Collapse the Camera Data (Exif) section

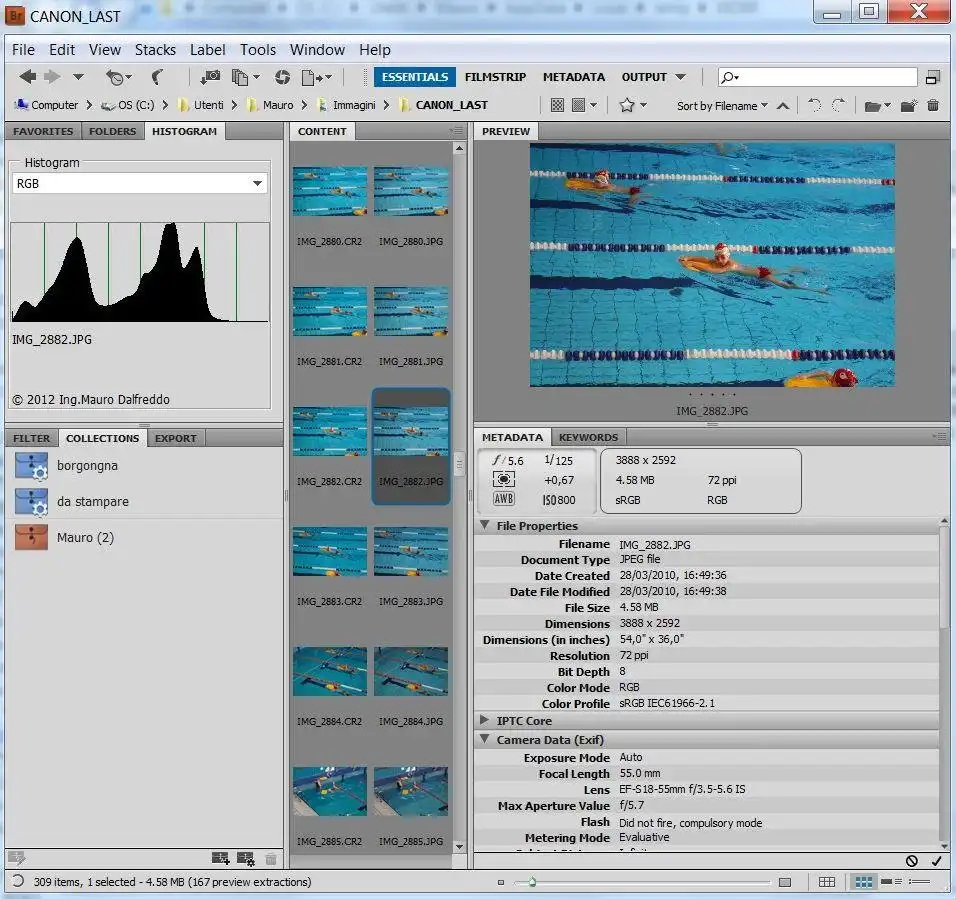click(485, 739)
